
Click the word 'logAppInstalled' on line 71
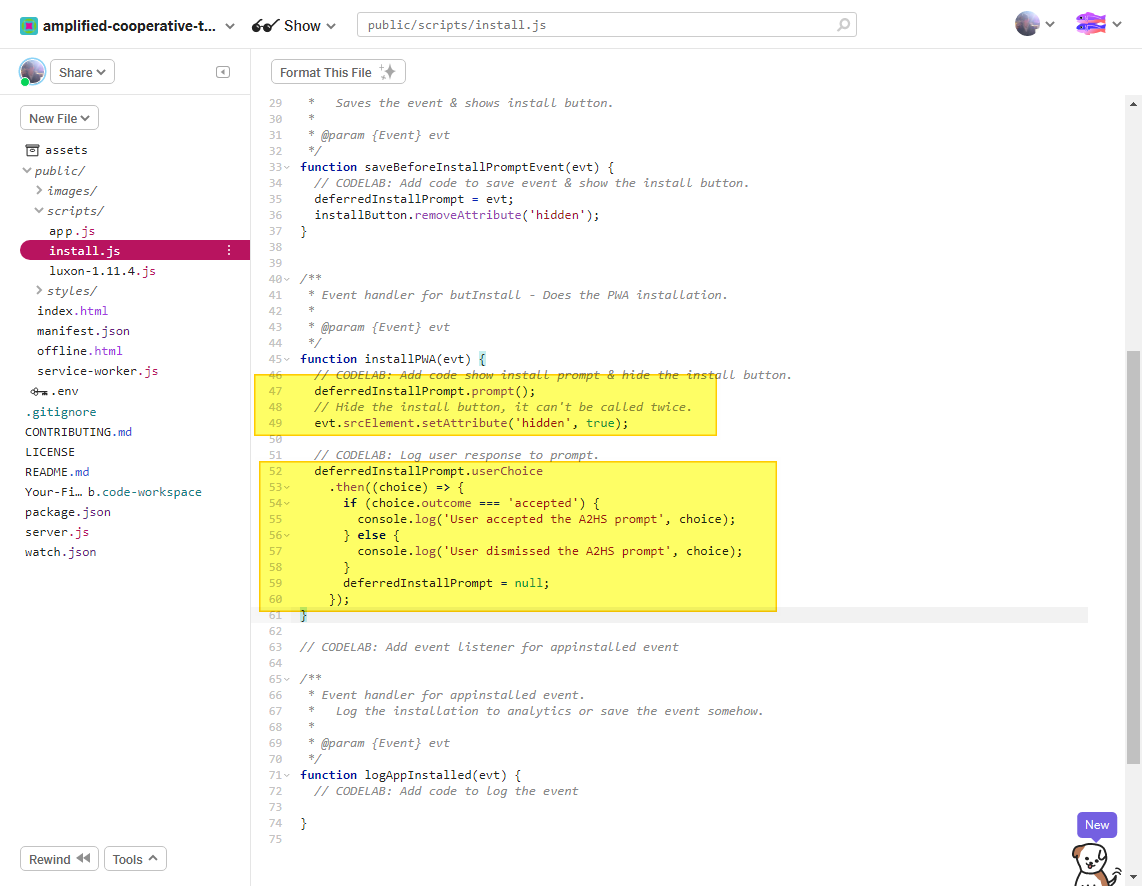coord(418,775)
